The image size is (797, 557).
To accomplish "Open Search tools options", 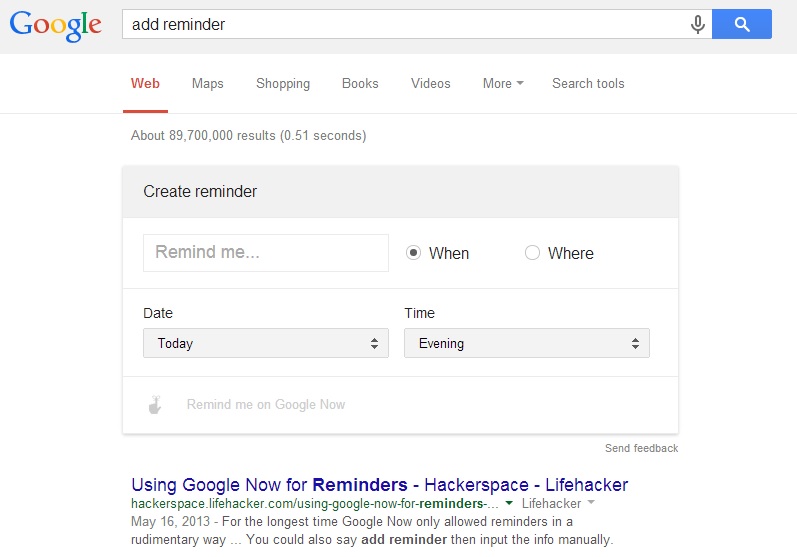I will pos(588,83).
